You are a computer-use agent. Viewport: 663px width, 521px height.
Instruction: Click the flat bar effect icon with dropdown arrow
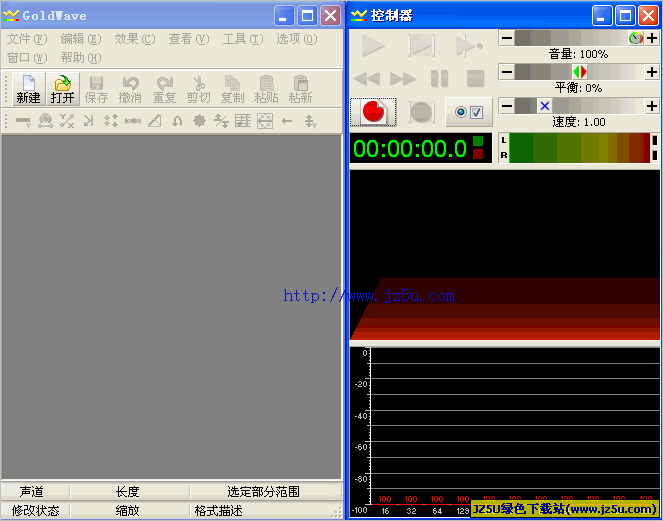[x=23, y=121]
